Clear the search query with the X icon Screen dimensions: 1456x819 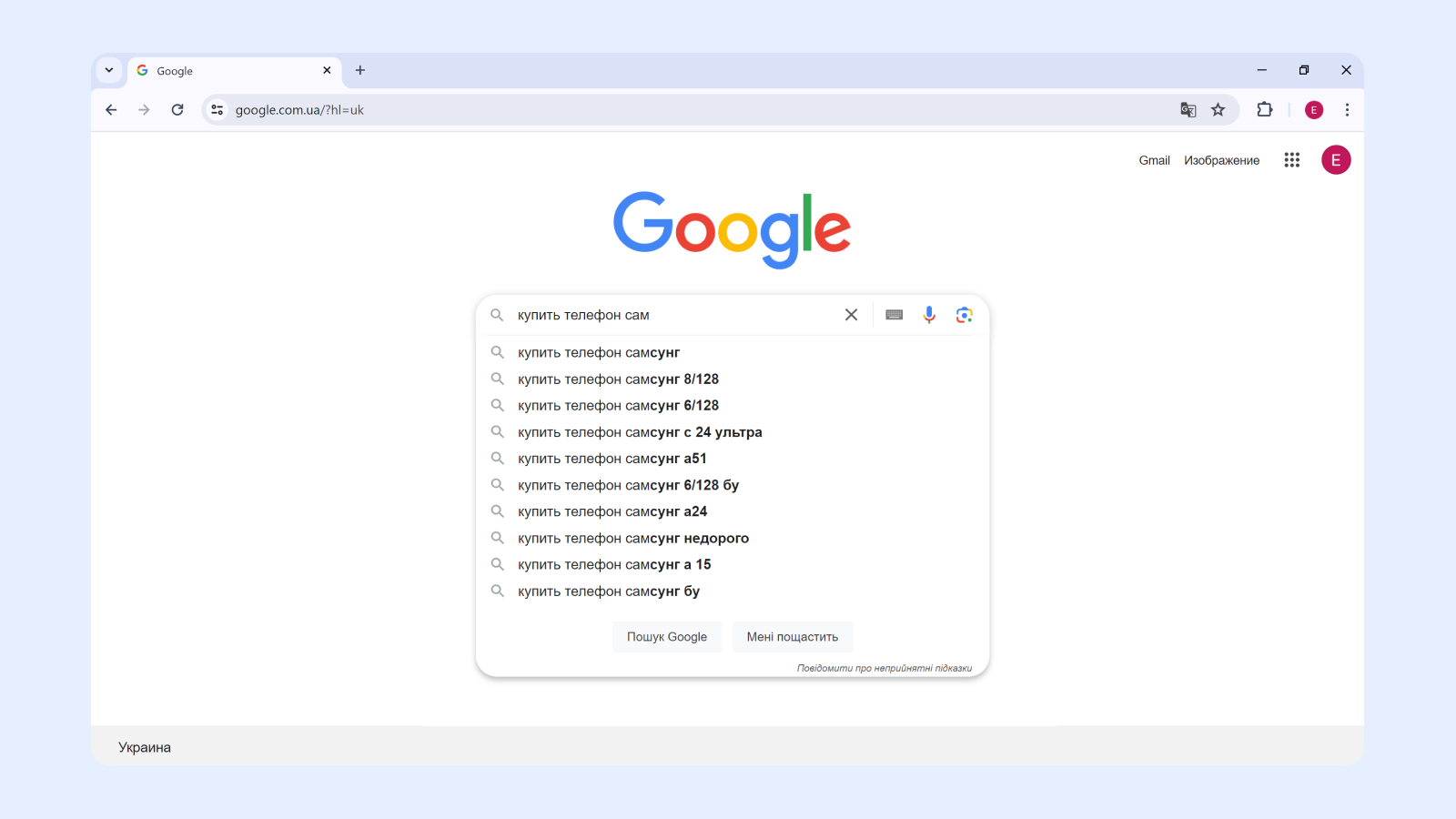(851, 314)
